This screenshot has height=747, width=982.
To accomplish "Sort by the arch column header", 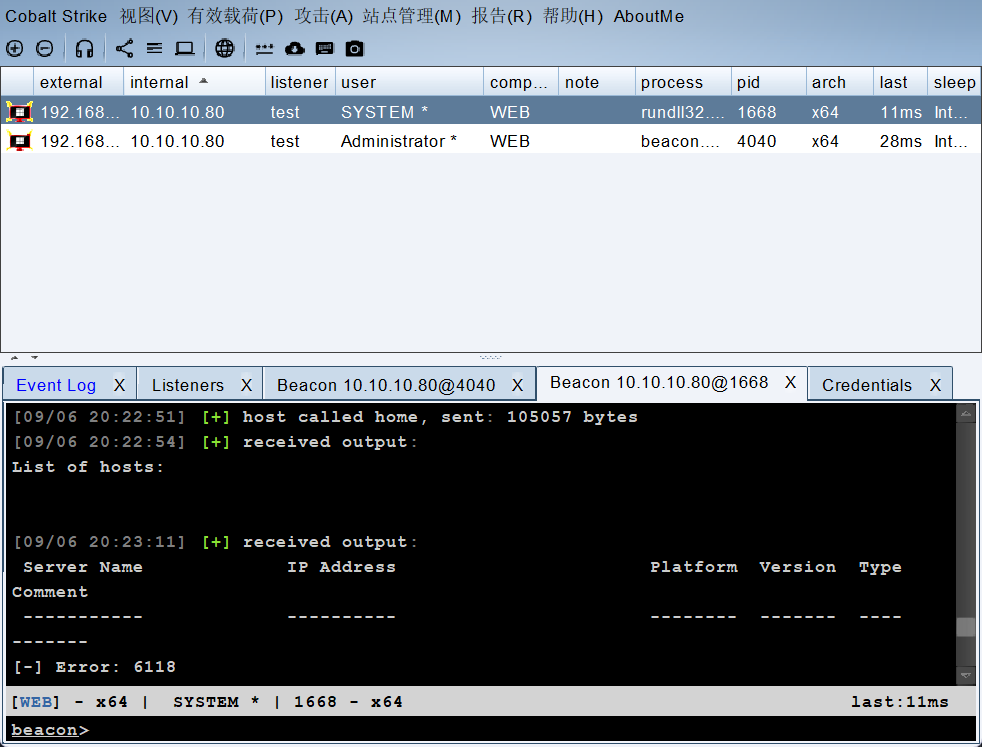I will tap(840, 82).
